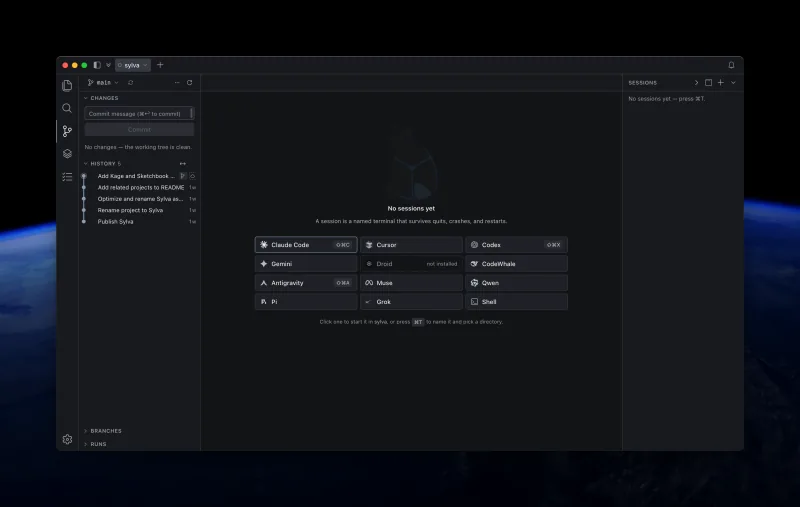This screenshot has width=800, height=507.
Task: Start an Antigravity session
Action: tap(306, 283)
